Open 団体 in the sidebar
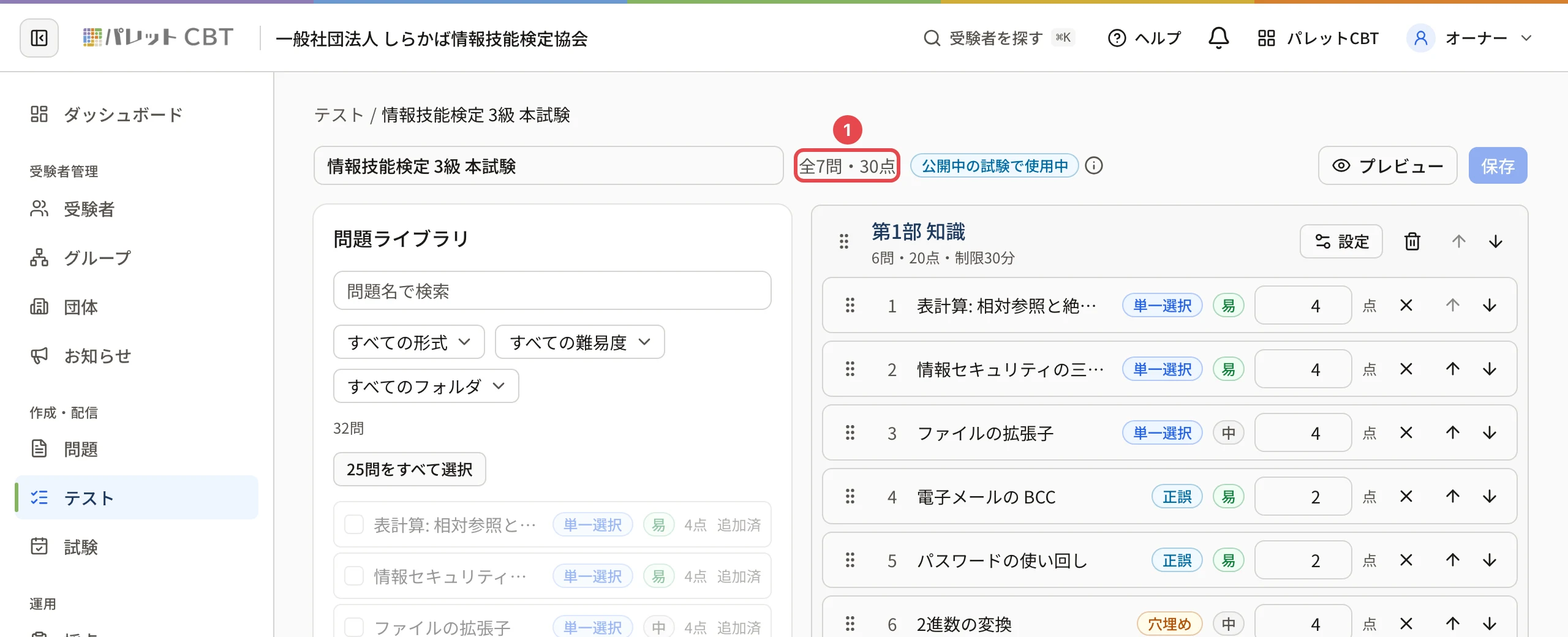The image size is (1568, 637). (136, 307)
